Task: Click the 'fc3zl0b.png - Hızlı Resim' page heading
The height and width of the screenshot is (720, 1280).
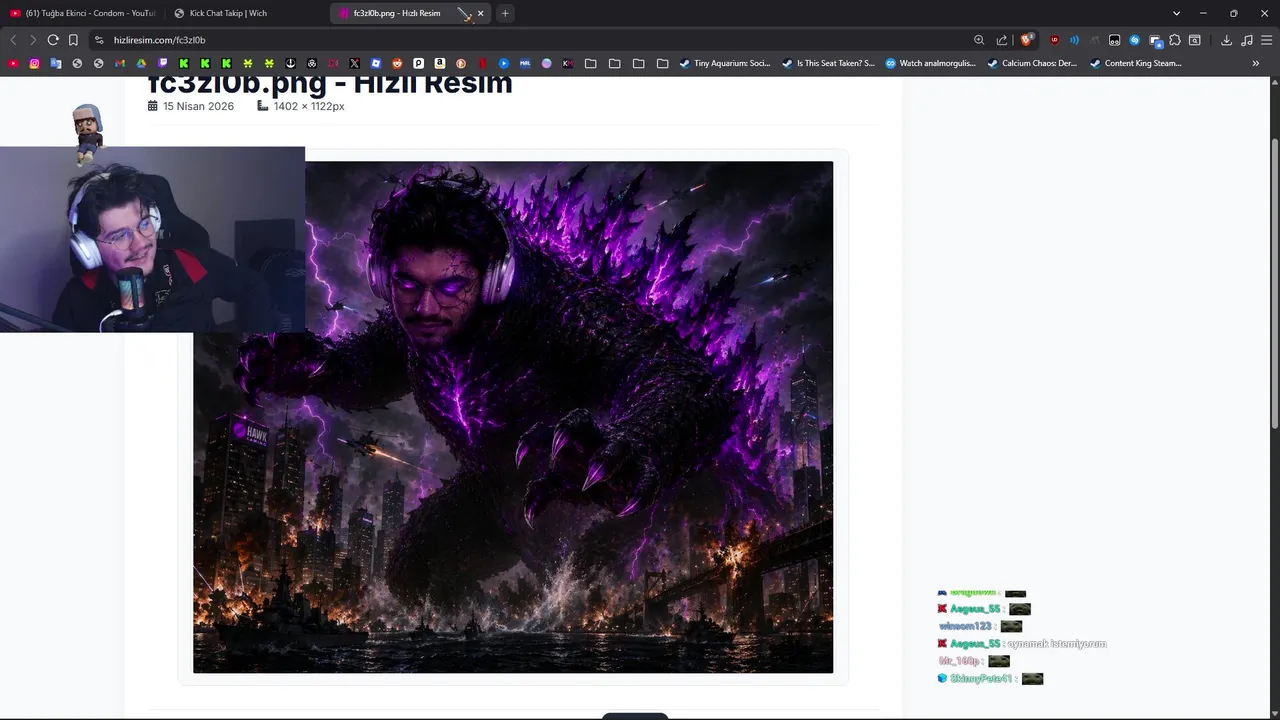Action: (x=330, y=84)
